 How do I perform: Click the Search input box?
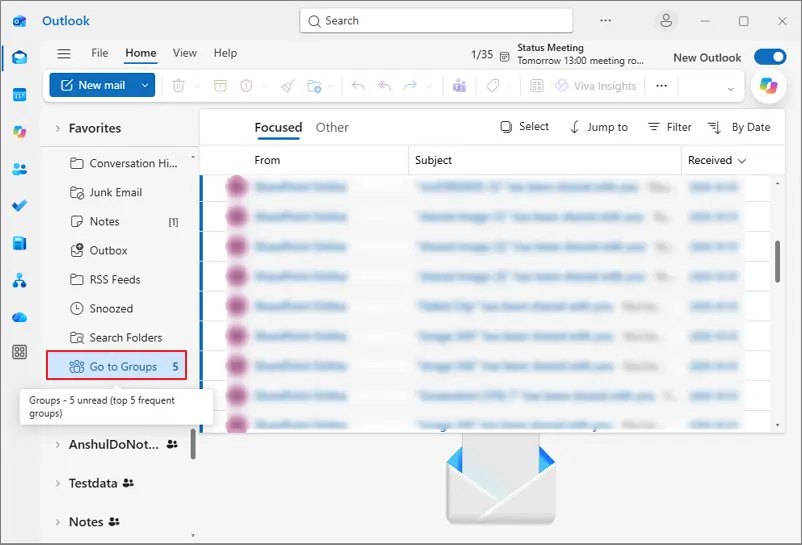coord(436,21)
